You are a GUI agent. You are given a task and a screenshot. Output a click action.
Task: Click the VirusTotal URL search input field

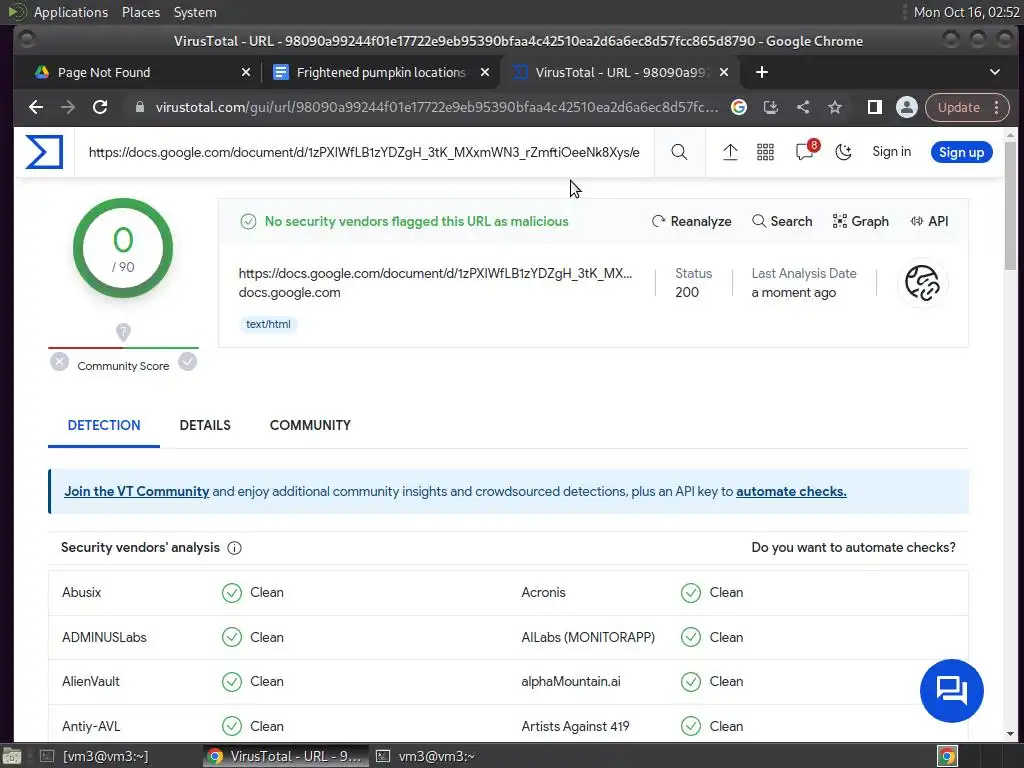coord(364,152)
